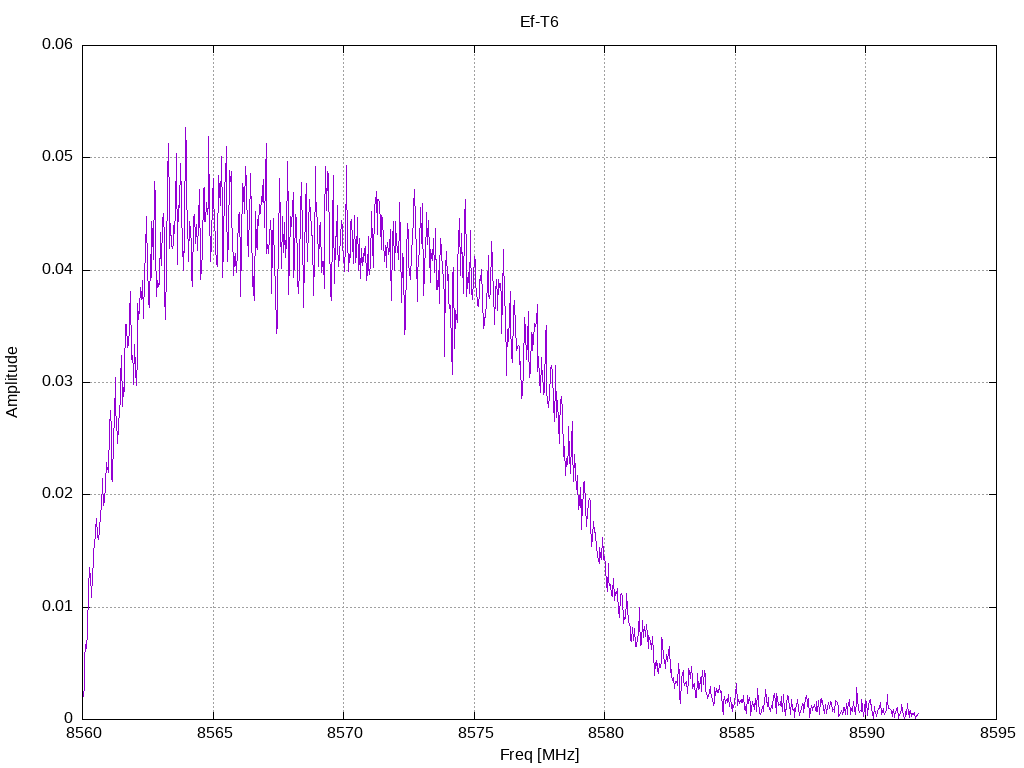Click x-axis tick label 8575
Viewport: 1024px width, 768px height.
(x=475, y=733)
